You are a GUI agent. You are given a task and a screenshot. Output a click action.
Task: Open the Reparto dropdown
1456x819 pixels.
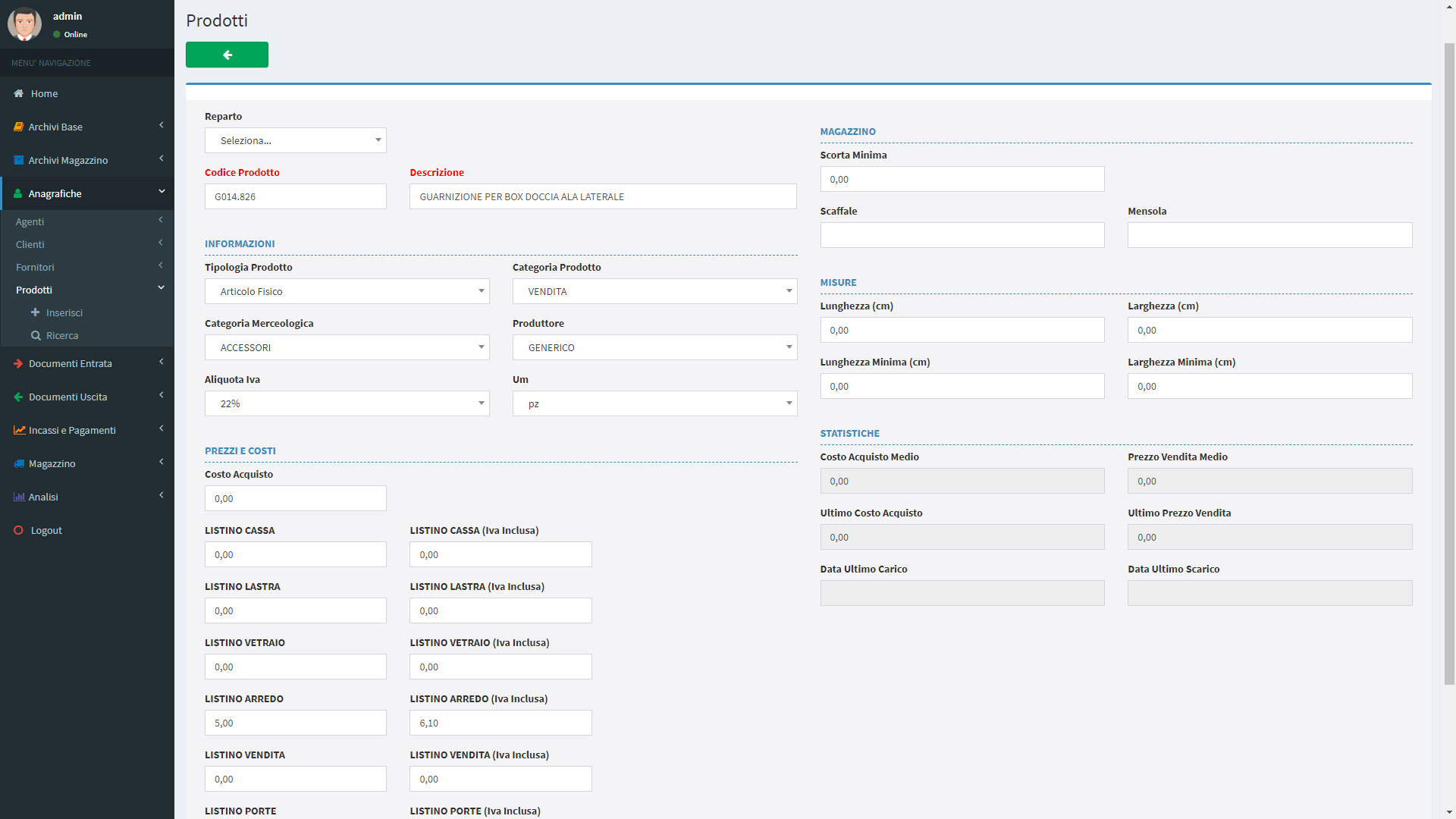296,140
